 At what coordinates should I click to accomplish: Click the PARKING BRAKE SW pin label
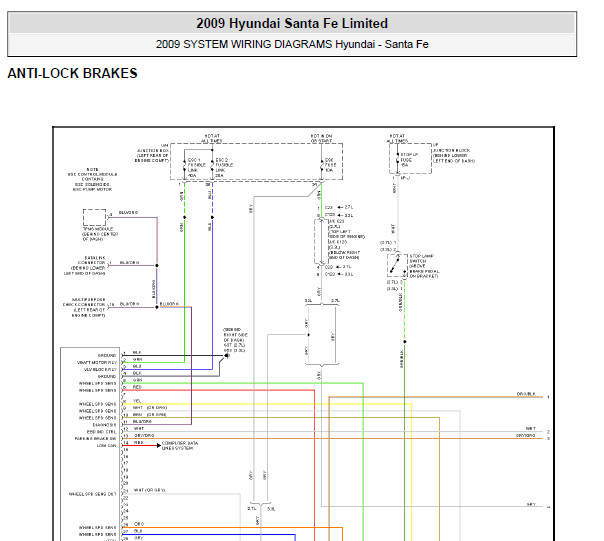[96, 439]
